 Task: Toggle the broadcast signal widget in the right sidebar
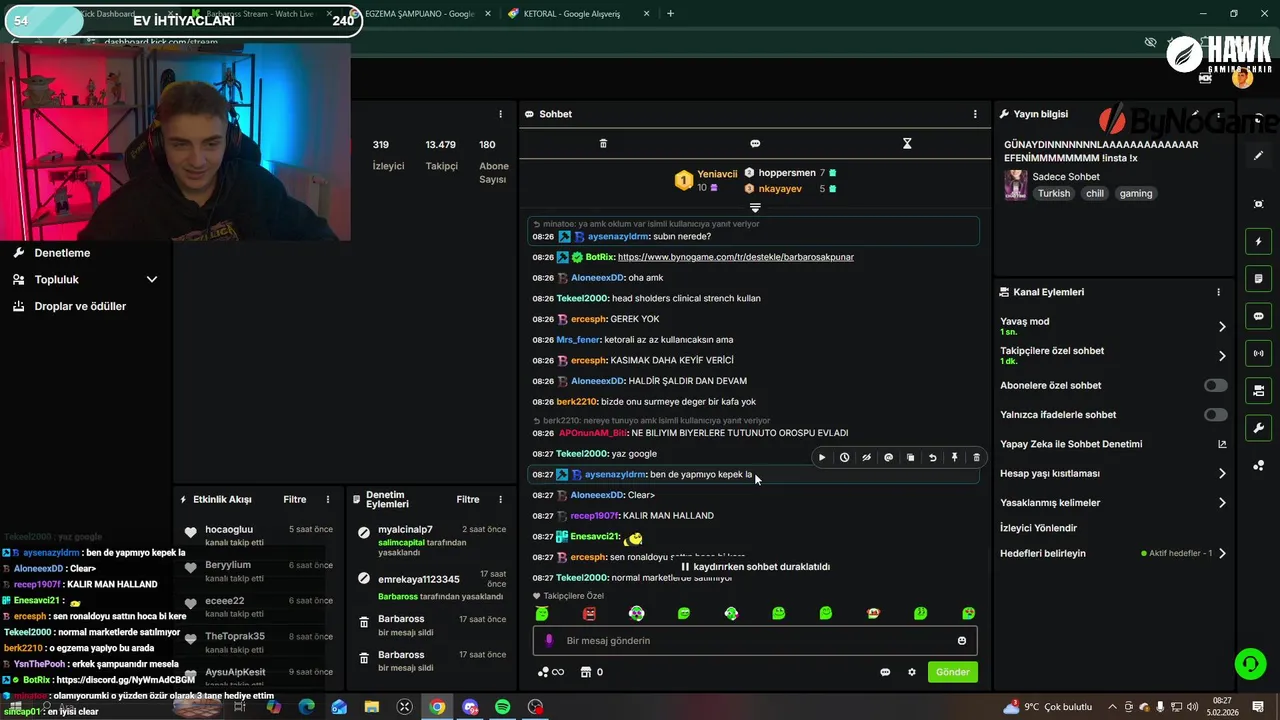(1259, 353)
